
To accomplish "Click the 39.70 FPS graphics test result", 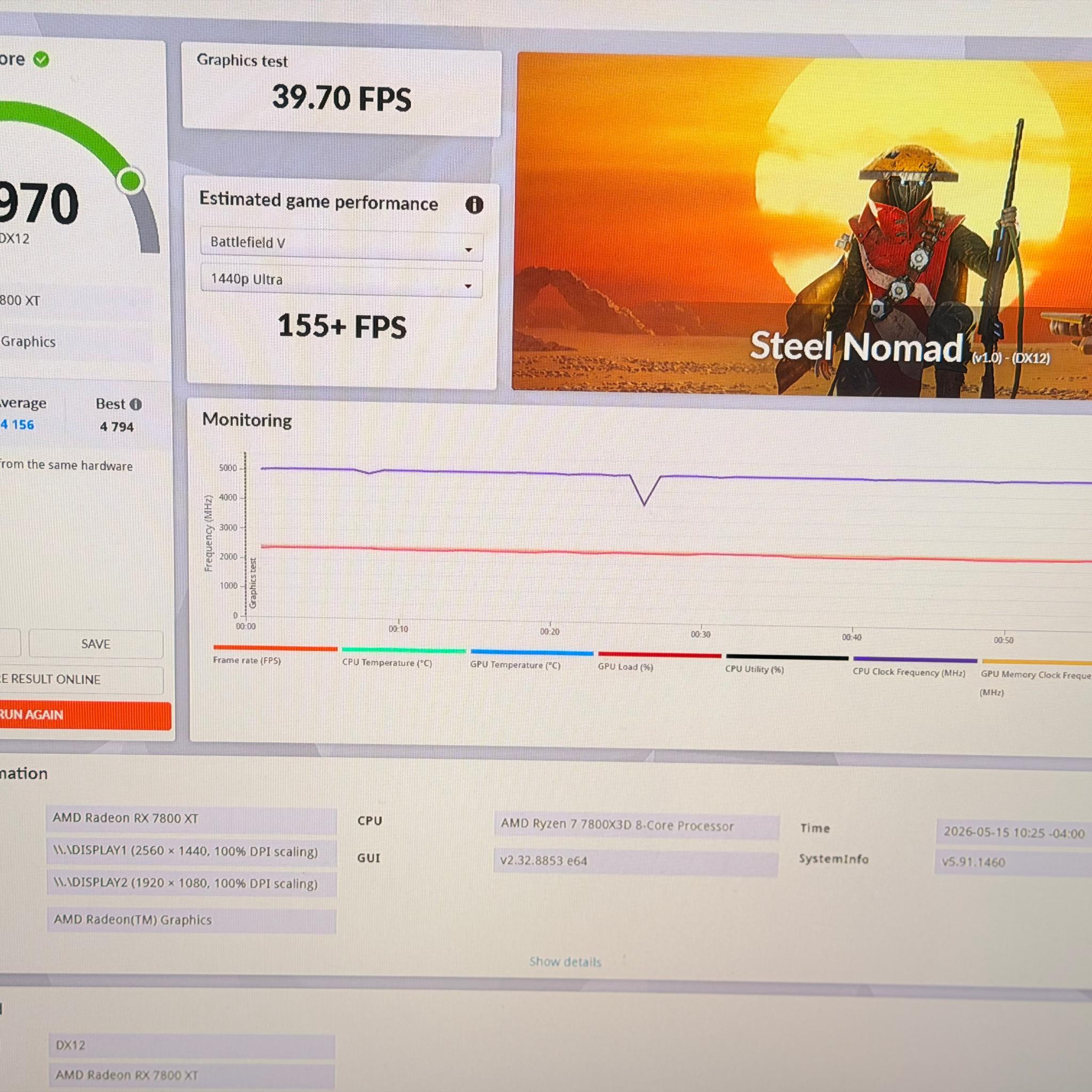I will [341, 98].
